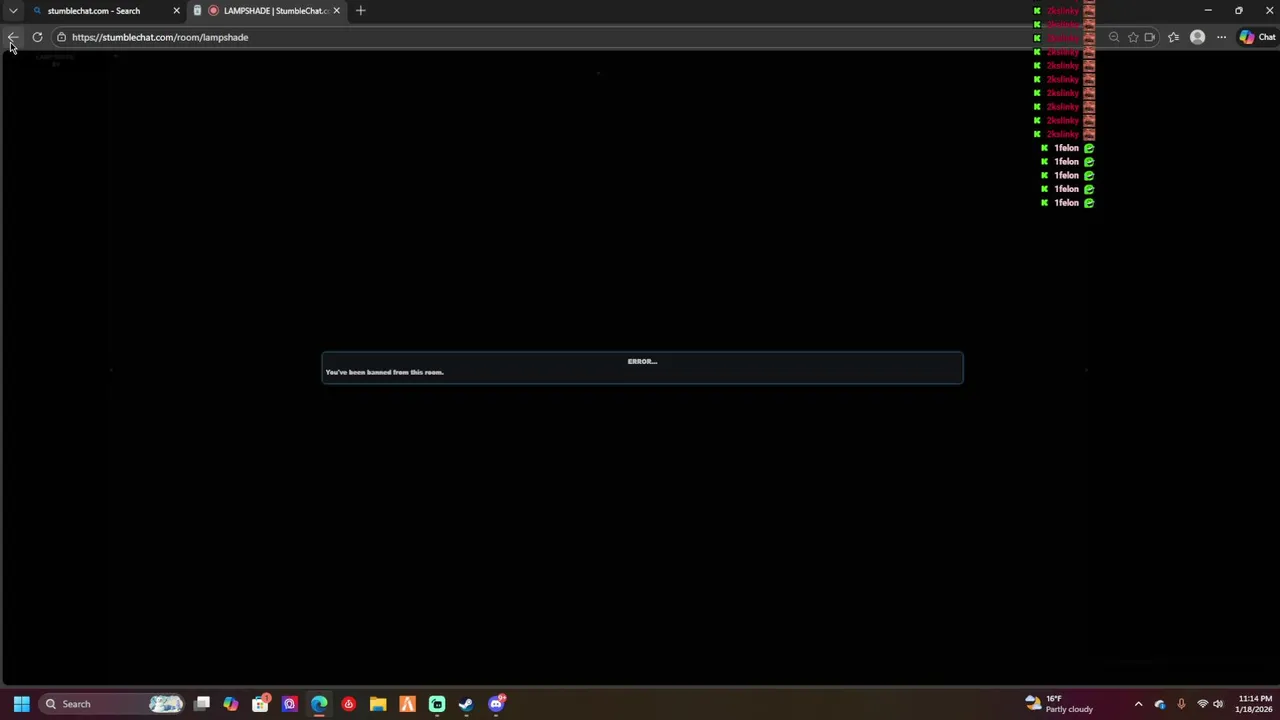Open Discord from the taskbar

tap(496, 704)
